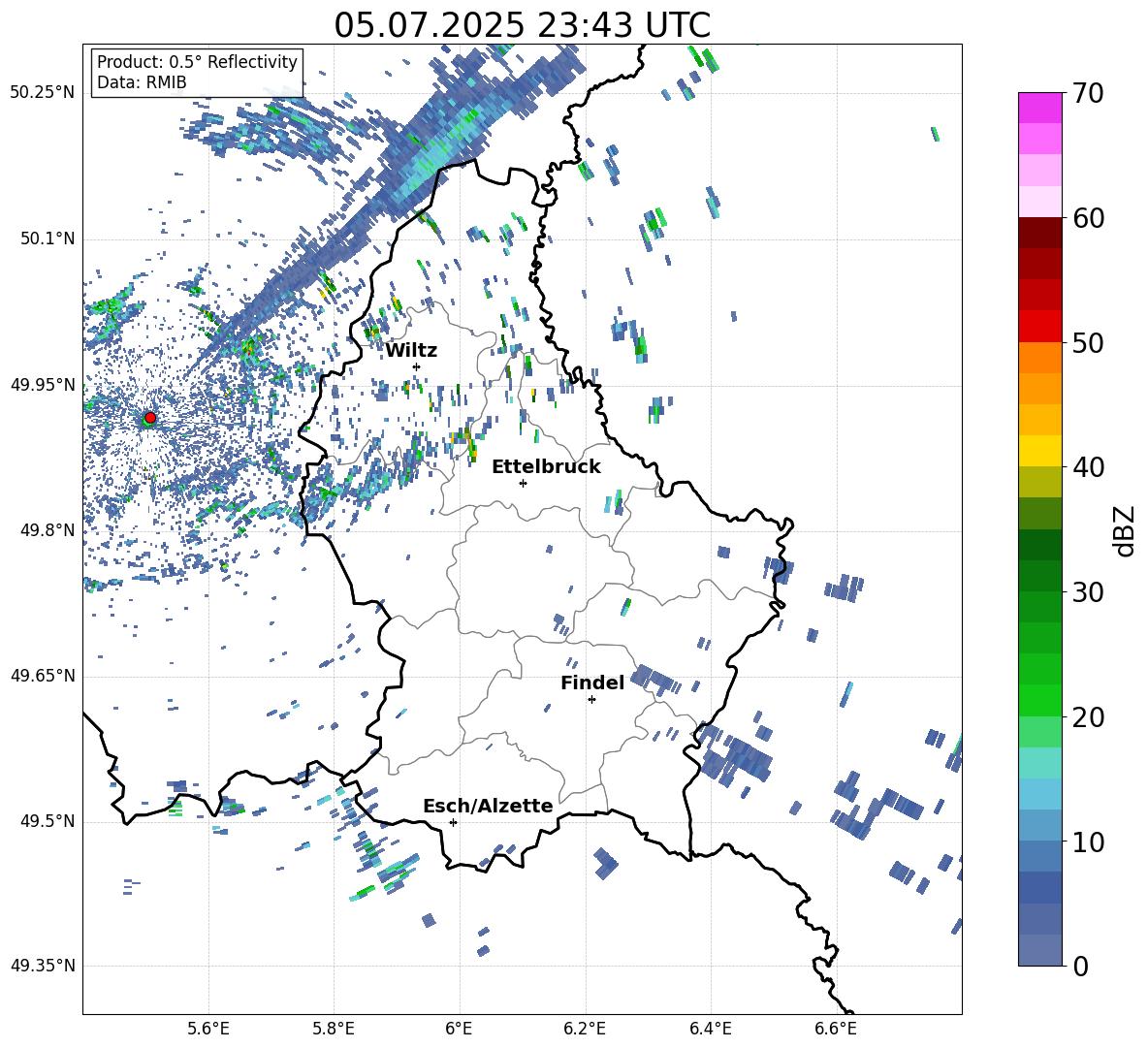Click the 'Product: 0.5° Reflectivity' text
The height and width of the screenshot is (1048, 1148).
[x=197, y=62]
